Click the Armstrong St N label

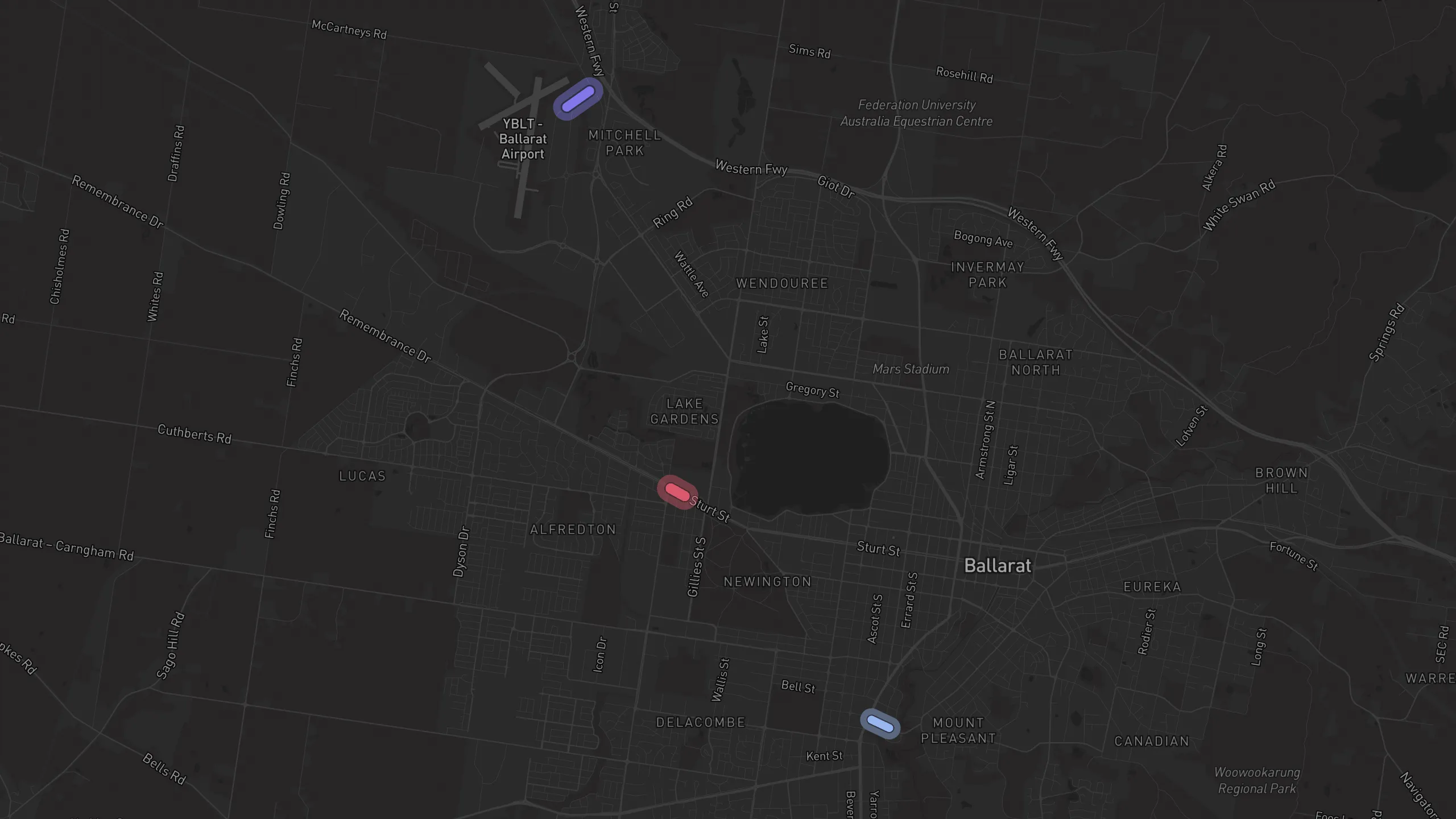coord(986,440)
